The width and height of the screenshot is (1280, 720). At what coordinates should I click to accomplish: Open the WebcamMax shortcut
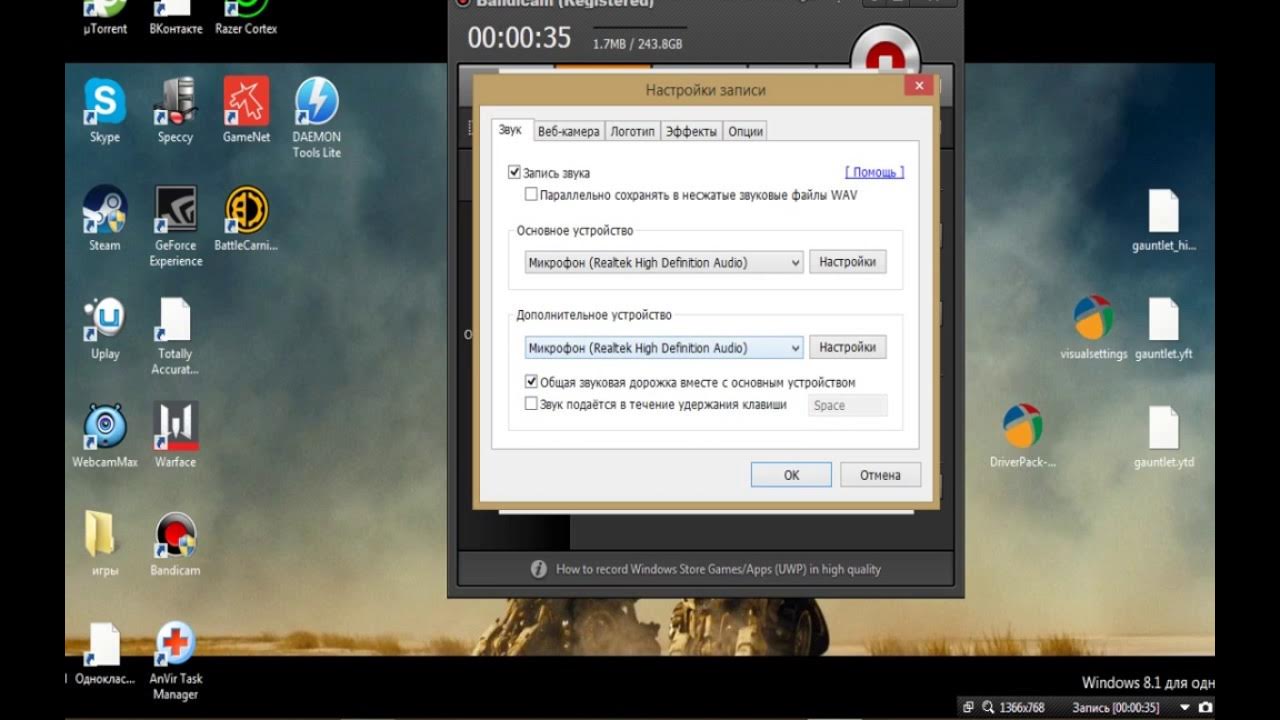(x=104, y=436)
